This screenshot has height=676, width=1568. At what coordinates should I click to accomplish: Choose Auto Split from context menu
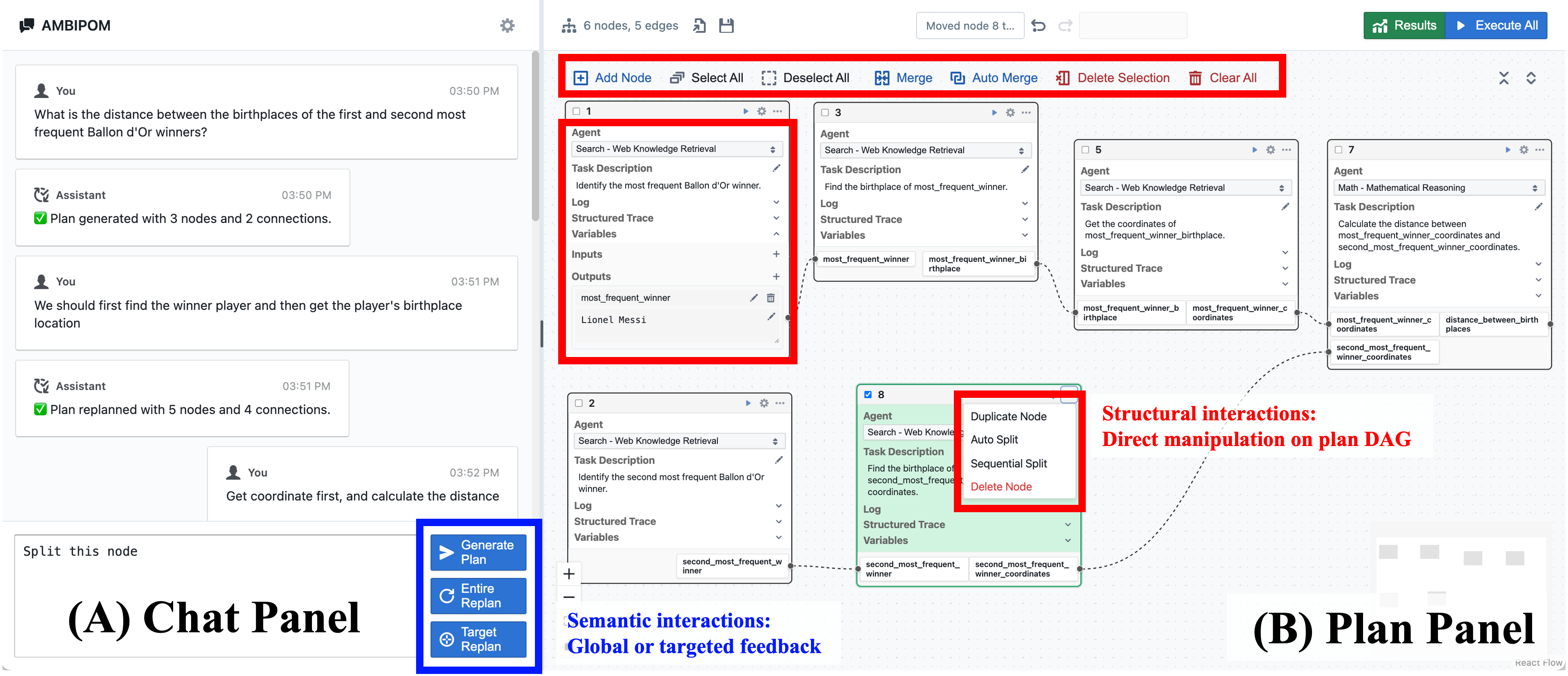click(x=994, y=440)
